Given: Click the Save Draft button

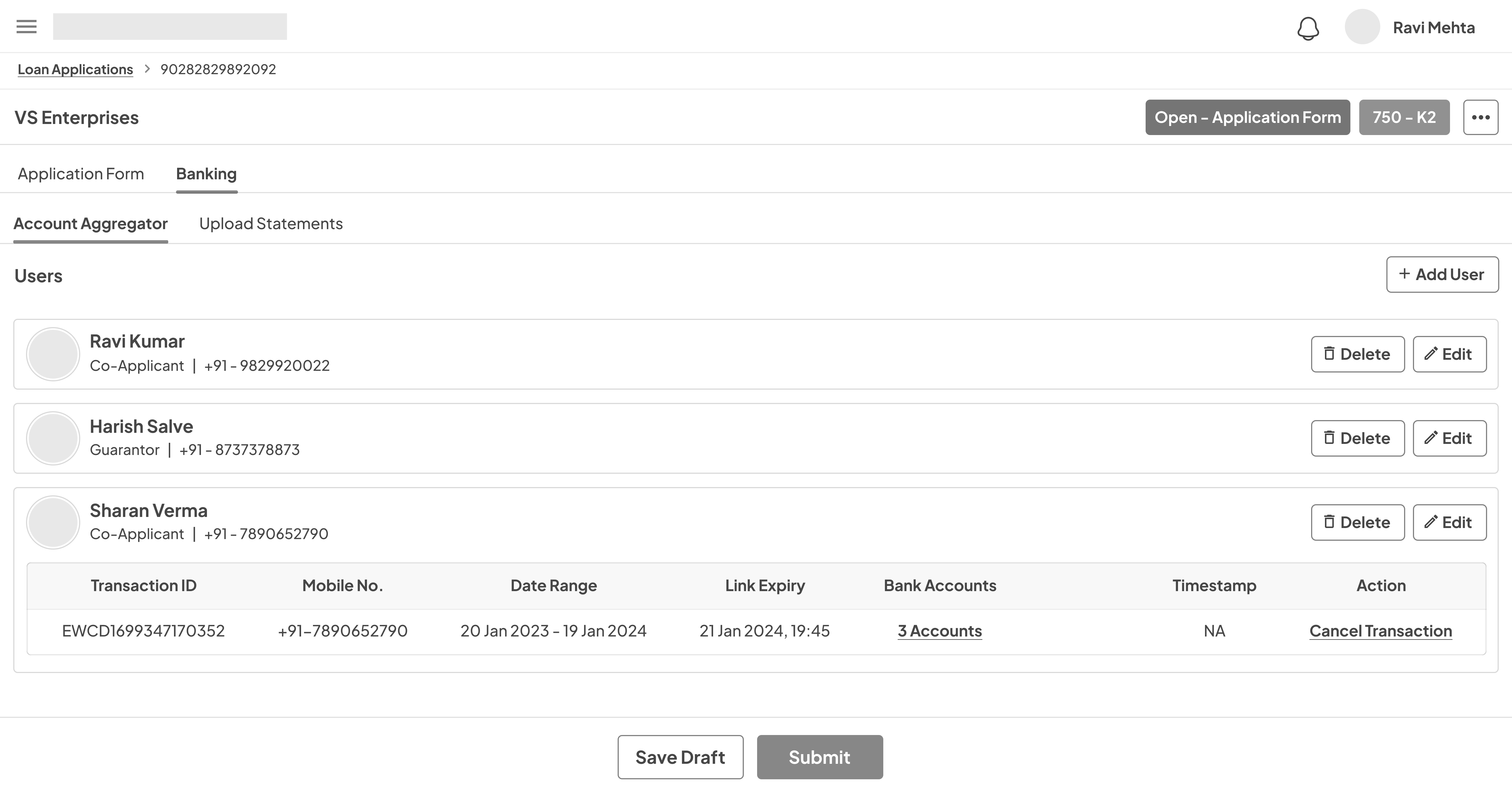Looking at the screenshot, I should click(680, 758).
